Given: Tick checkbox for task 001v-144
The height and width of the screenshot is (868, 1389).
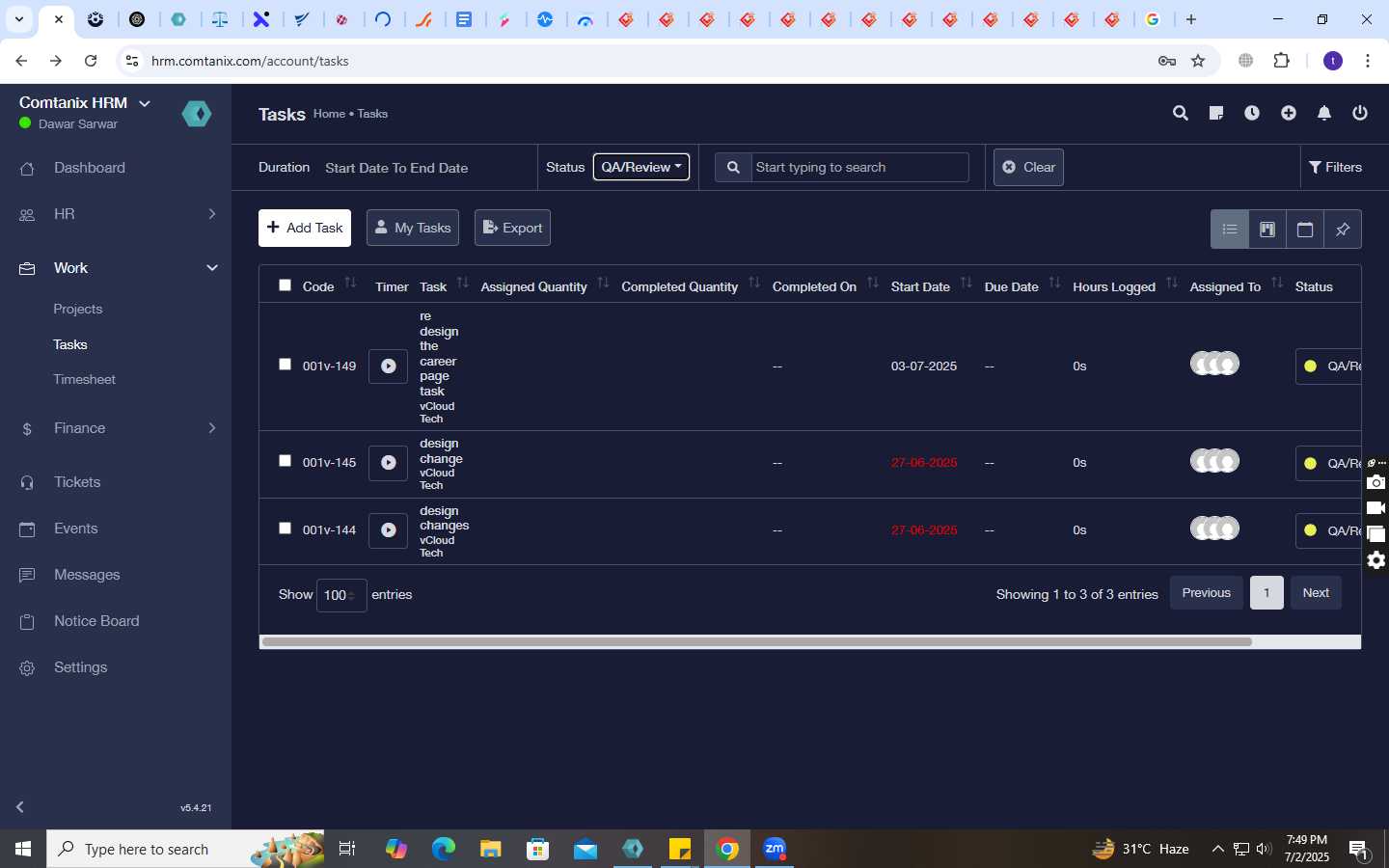Looking at the screenshot, I should point(285,529).
